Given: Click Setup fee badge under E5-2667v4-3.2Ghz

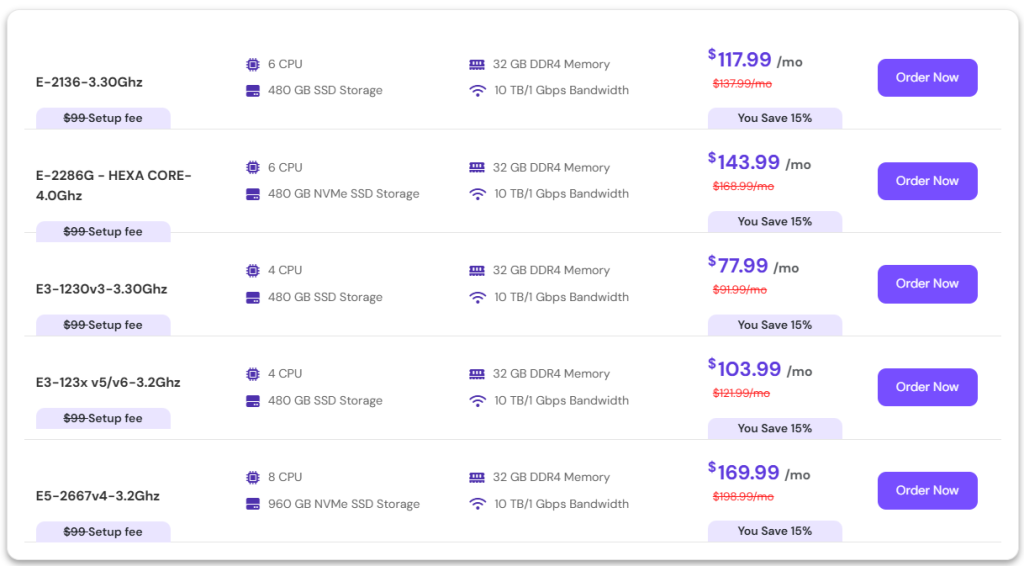Looking at the screenshot, I should click(103, 532).
